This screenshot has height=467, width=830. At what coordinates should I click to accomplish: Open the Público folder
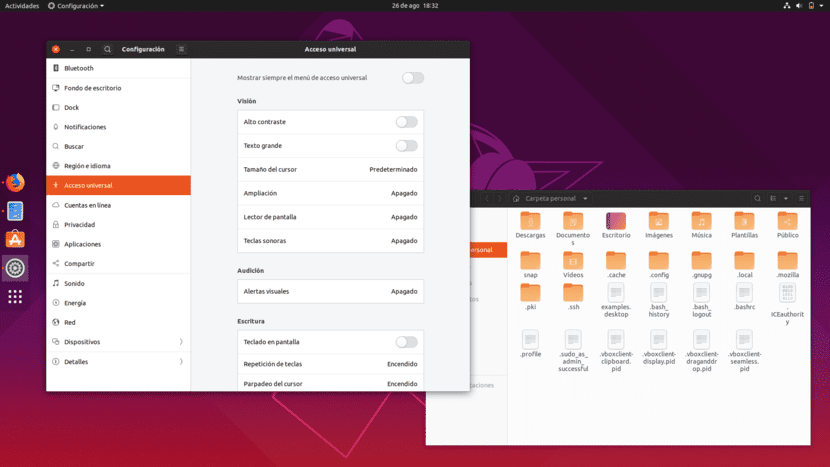(x=788, y=225)
